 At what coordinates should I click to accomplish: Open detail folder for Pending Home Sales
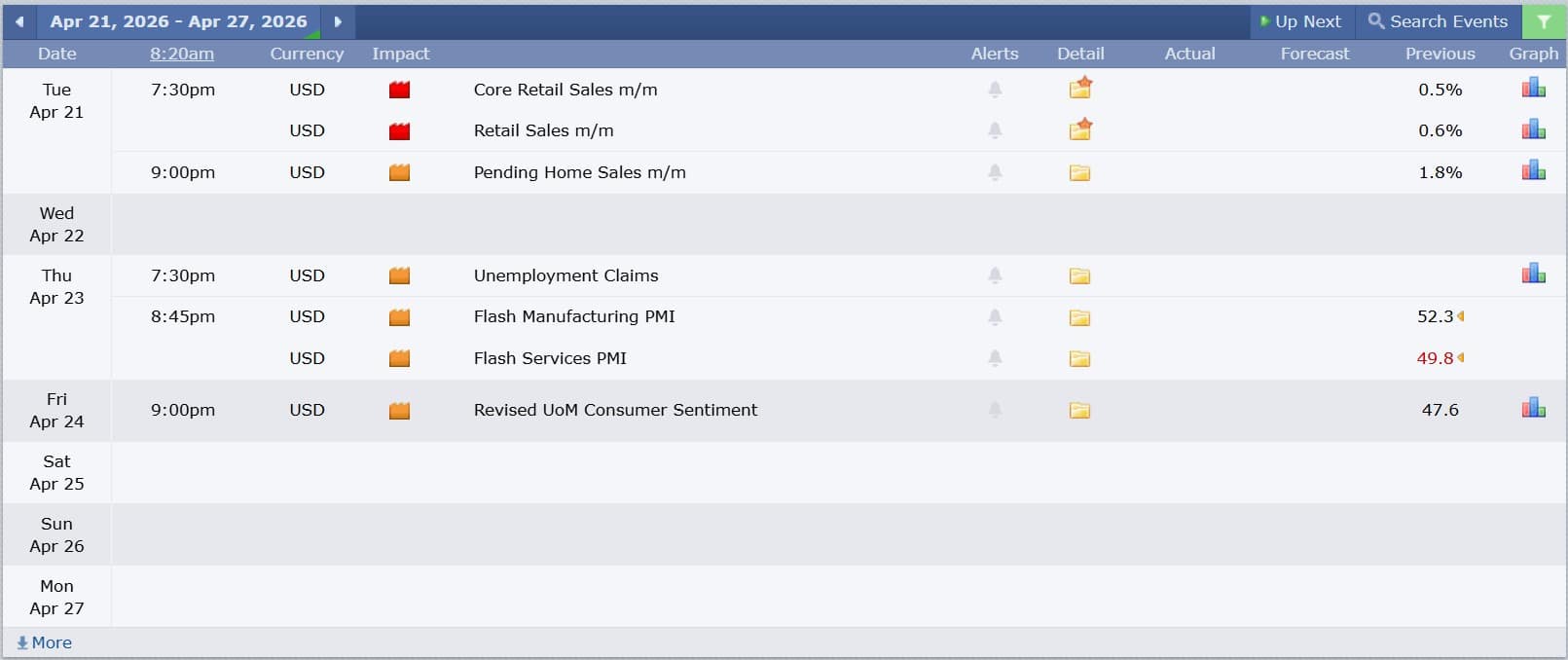pos(1079,173)
